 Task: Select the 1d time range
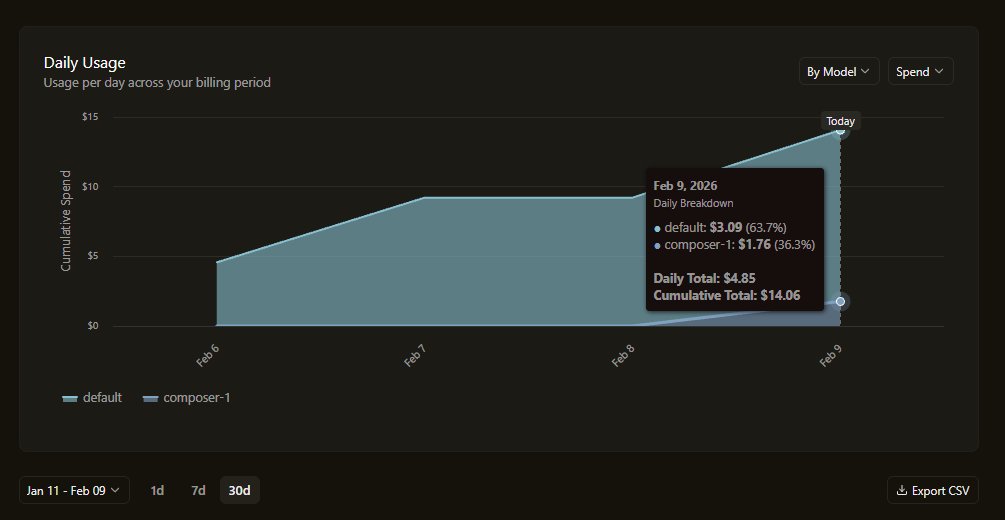pyautogui.click(x=157, y=491)
